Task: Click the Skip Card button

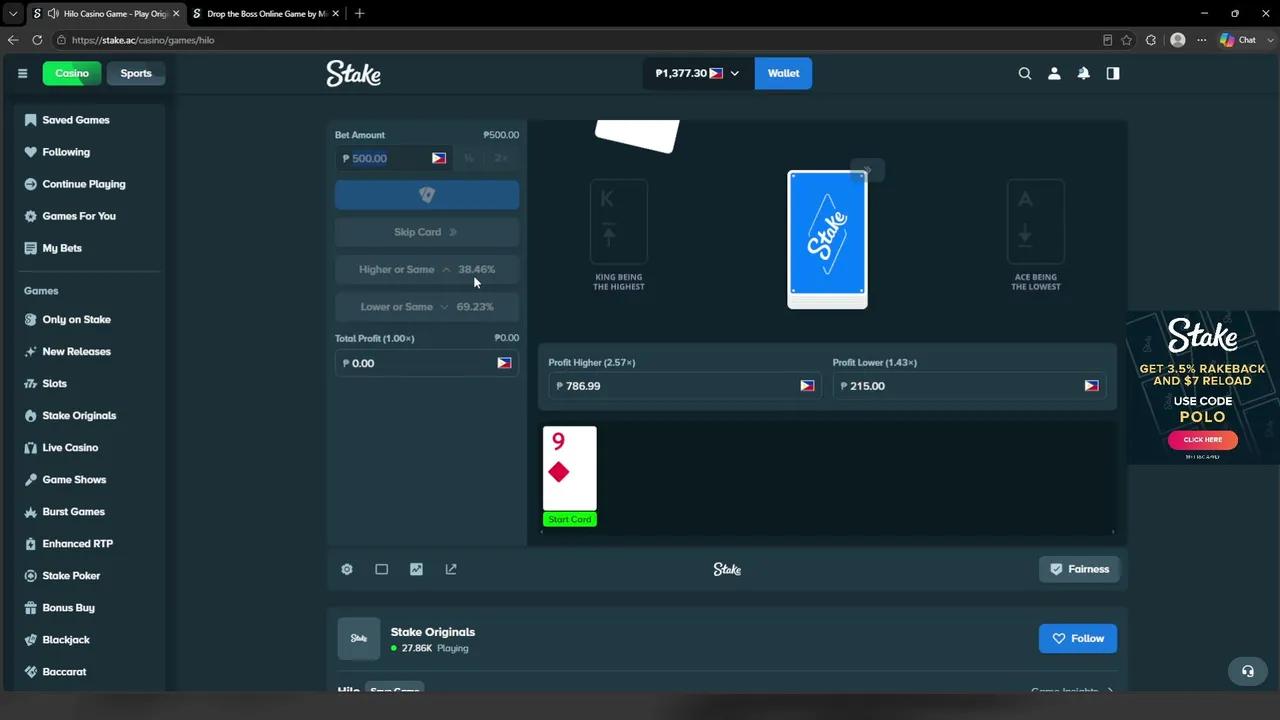Action: coord(427,232)
